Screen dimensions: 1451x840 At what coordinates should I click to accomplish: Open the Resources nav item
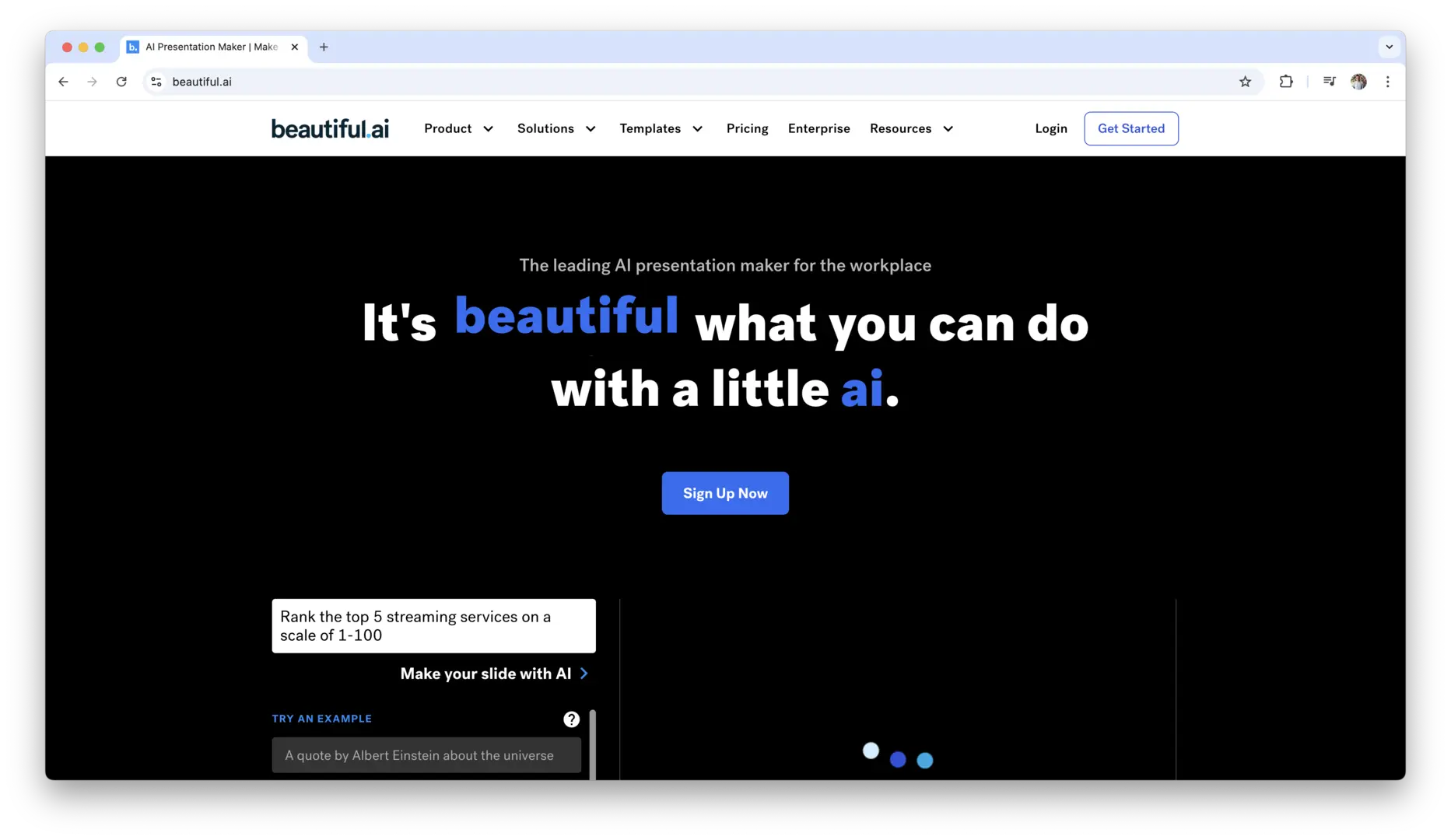[x=900, y=128]
